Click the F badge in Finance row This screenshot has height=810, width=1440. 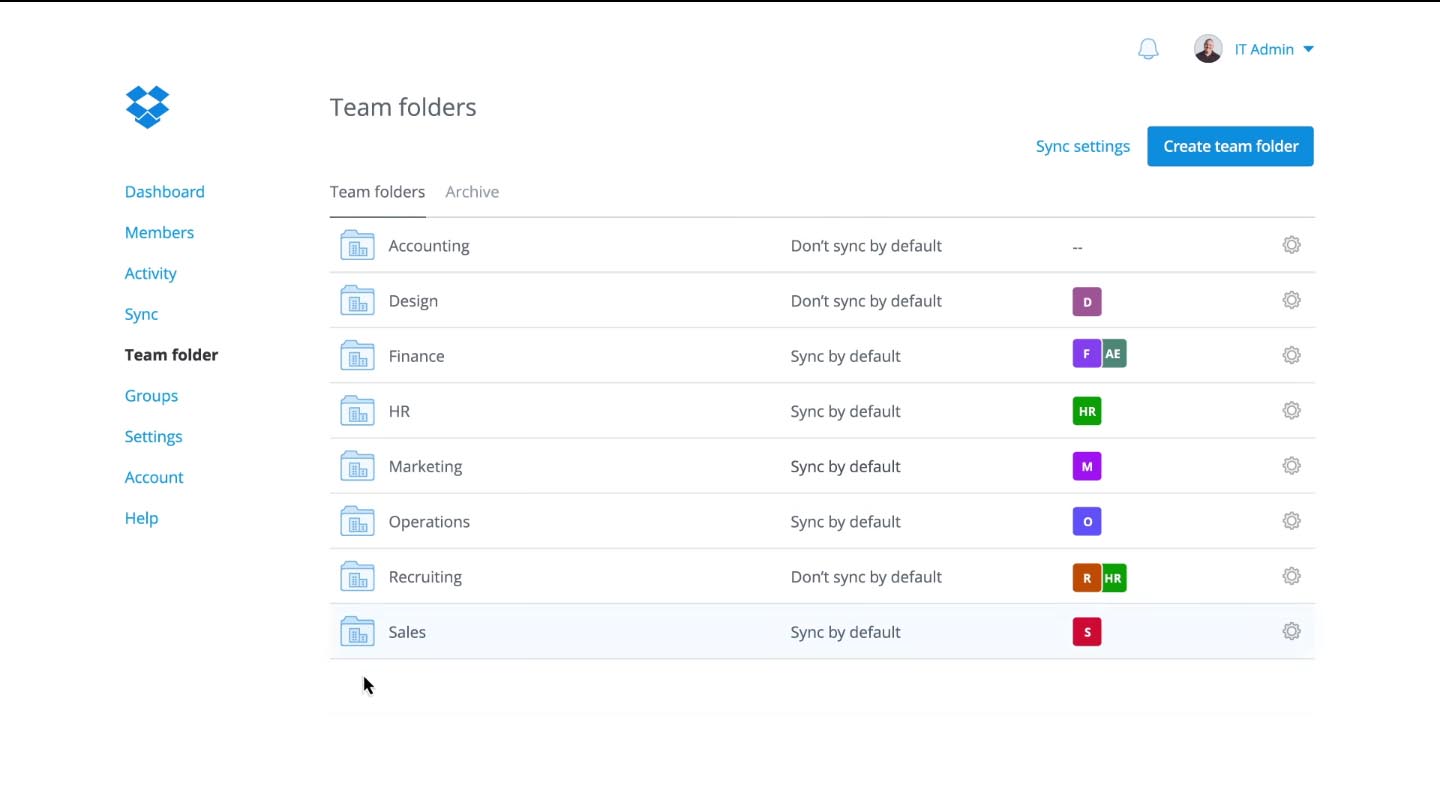(1086, 354)
